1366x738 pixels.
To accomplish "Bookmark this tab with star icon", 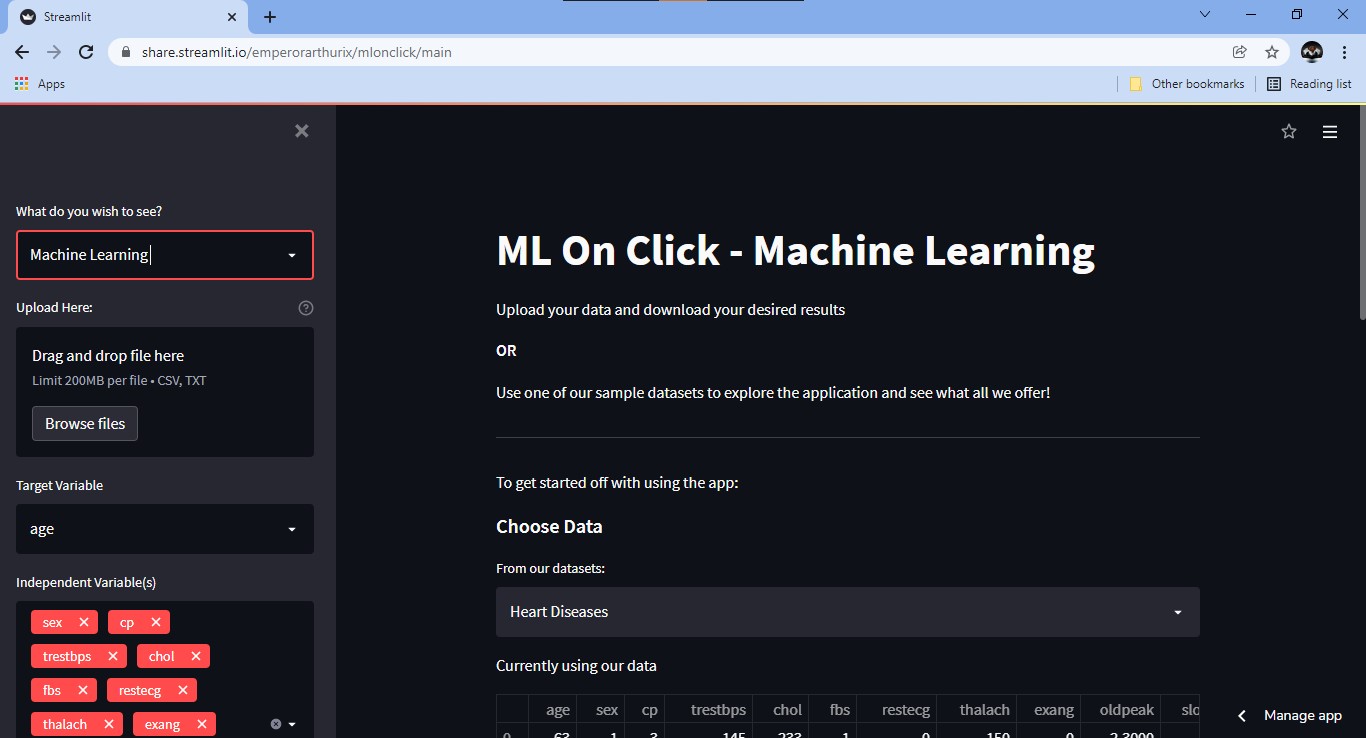I will (x=1272, y=52).
